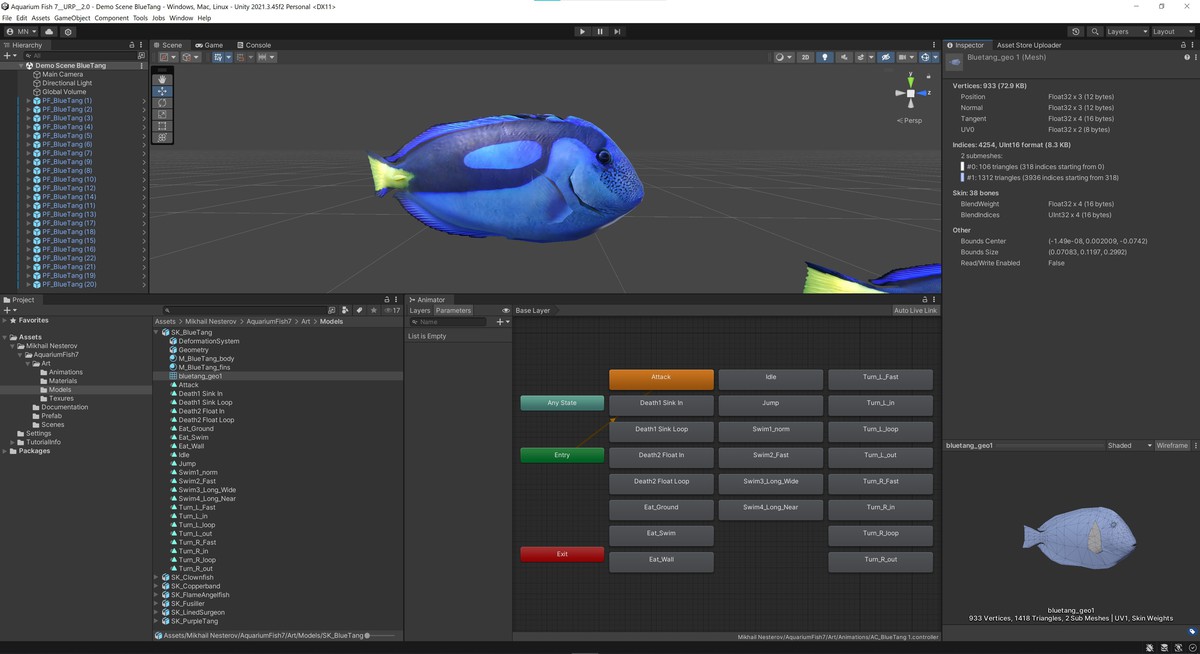Open the MN account dropdown
This screenshot has width=1200, height=654.
coord(21,32)
